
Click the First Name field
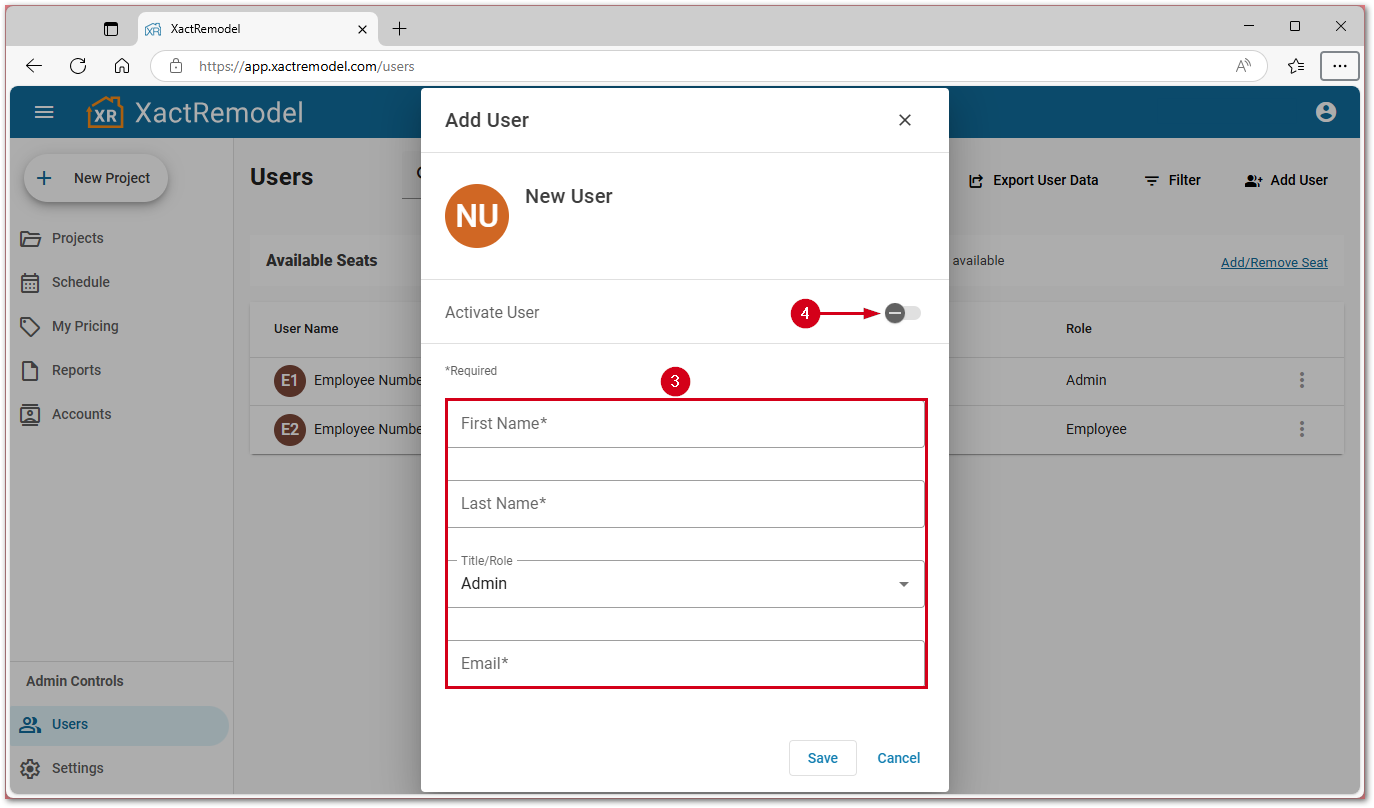pos(686,424)
